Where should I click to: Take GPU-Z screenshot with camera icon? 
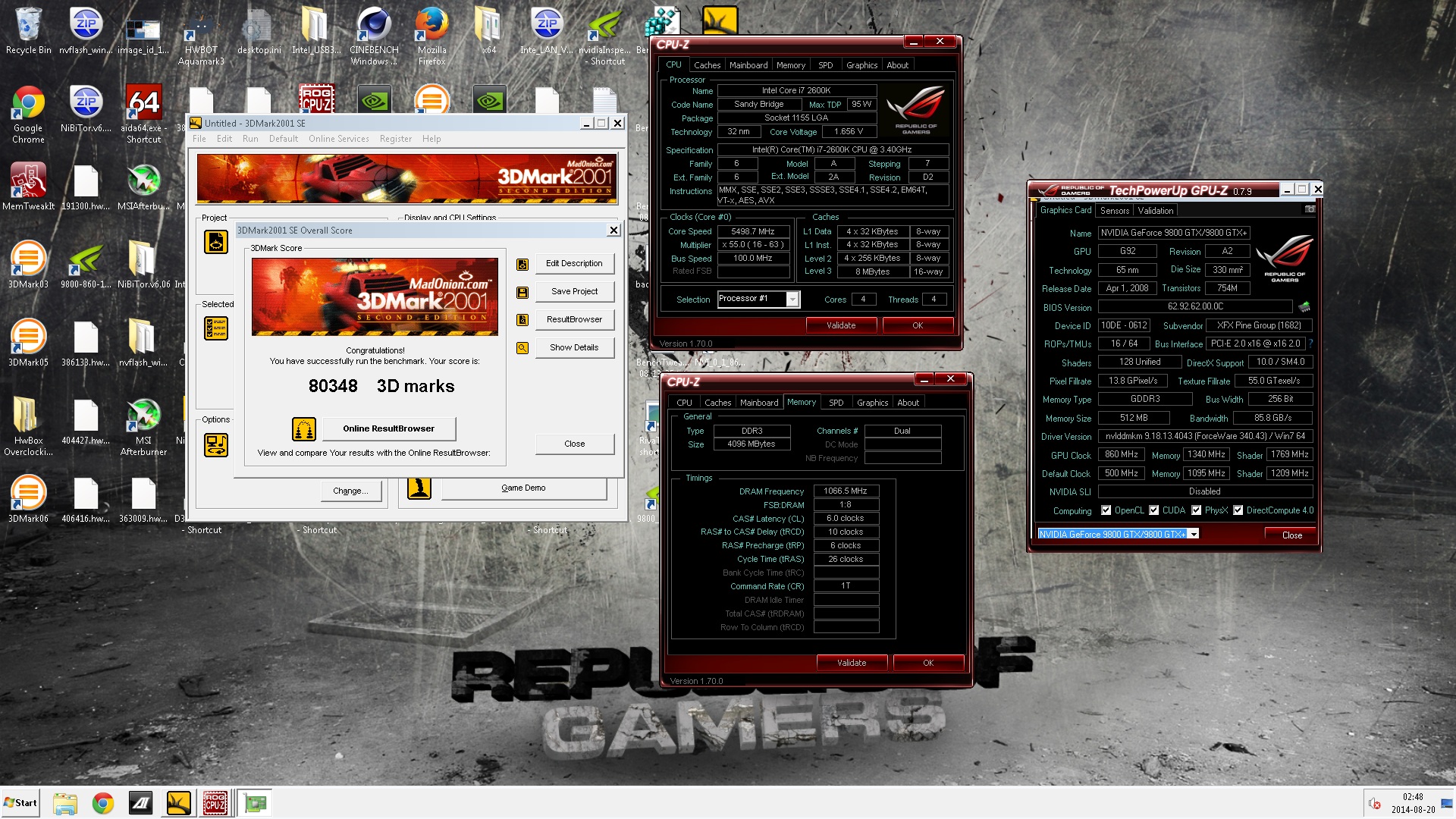point(1310,209)
